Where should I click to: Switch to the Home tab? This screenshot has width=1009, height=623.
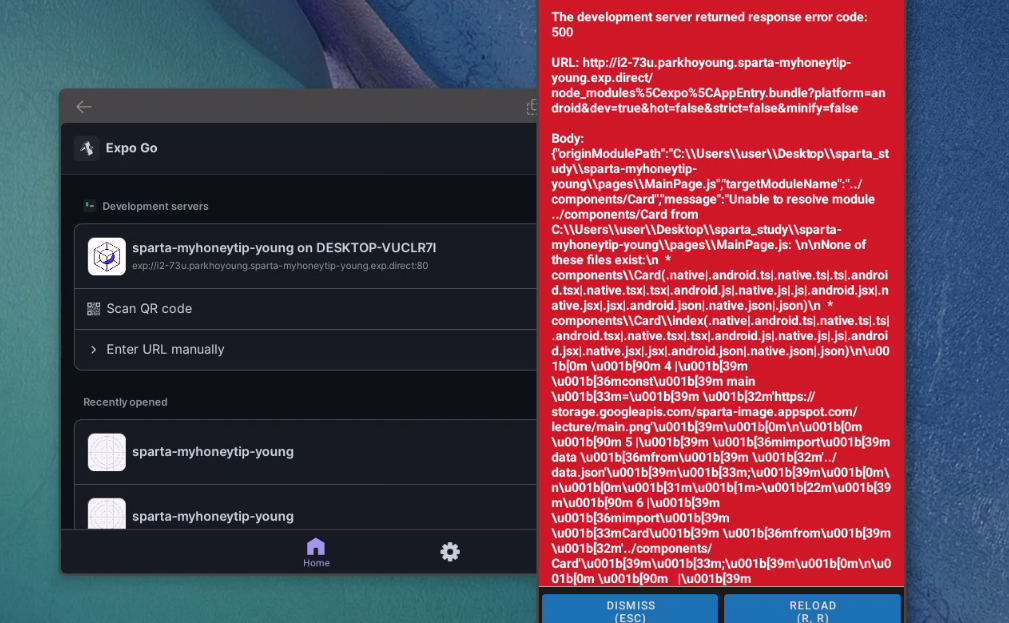pyautogui.click(x=316, y=552)
